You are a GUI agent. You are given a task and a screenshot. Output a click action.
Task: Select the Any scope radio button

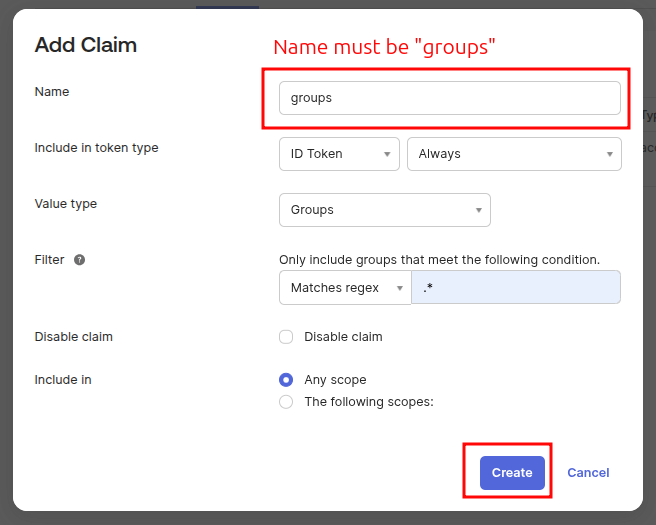[286, 380]
